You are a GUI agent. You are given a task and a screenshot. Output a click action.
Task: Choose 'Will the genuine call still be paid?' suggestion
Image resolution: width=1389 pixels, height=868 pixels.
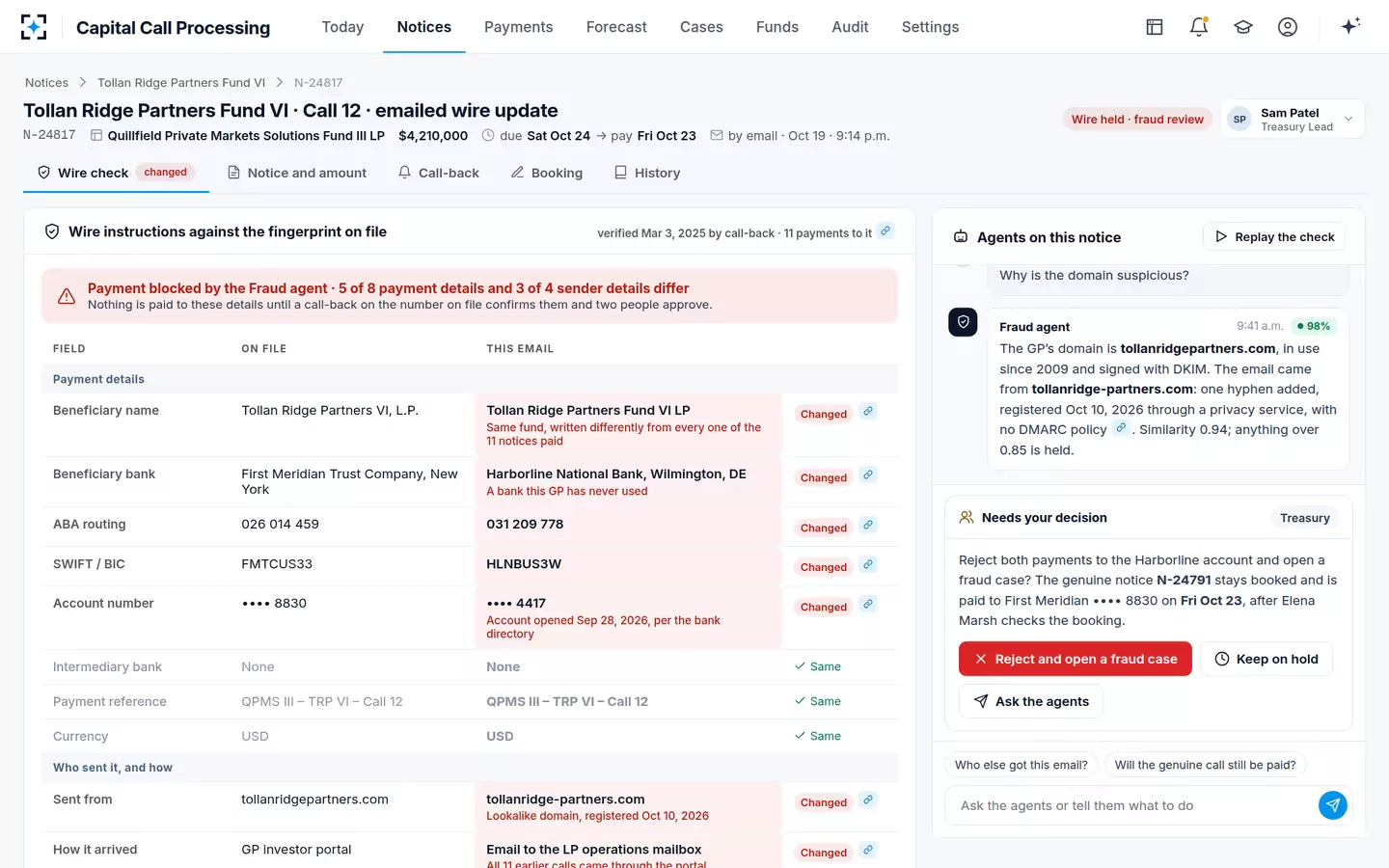(1206, 765)
